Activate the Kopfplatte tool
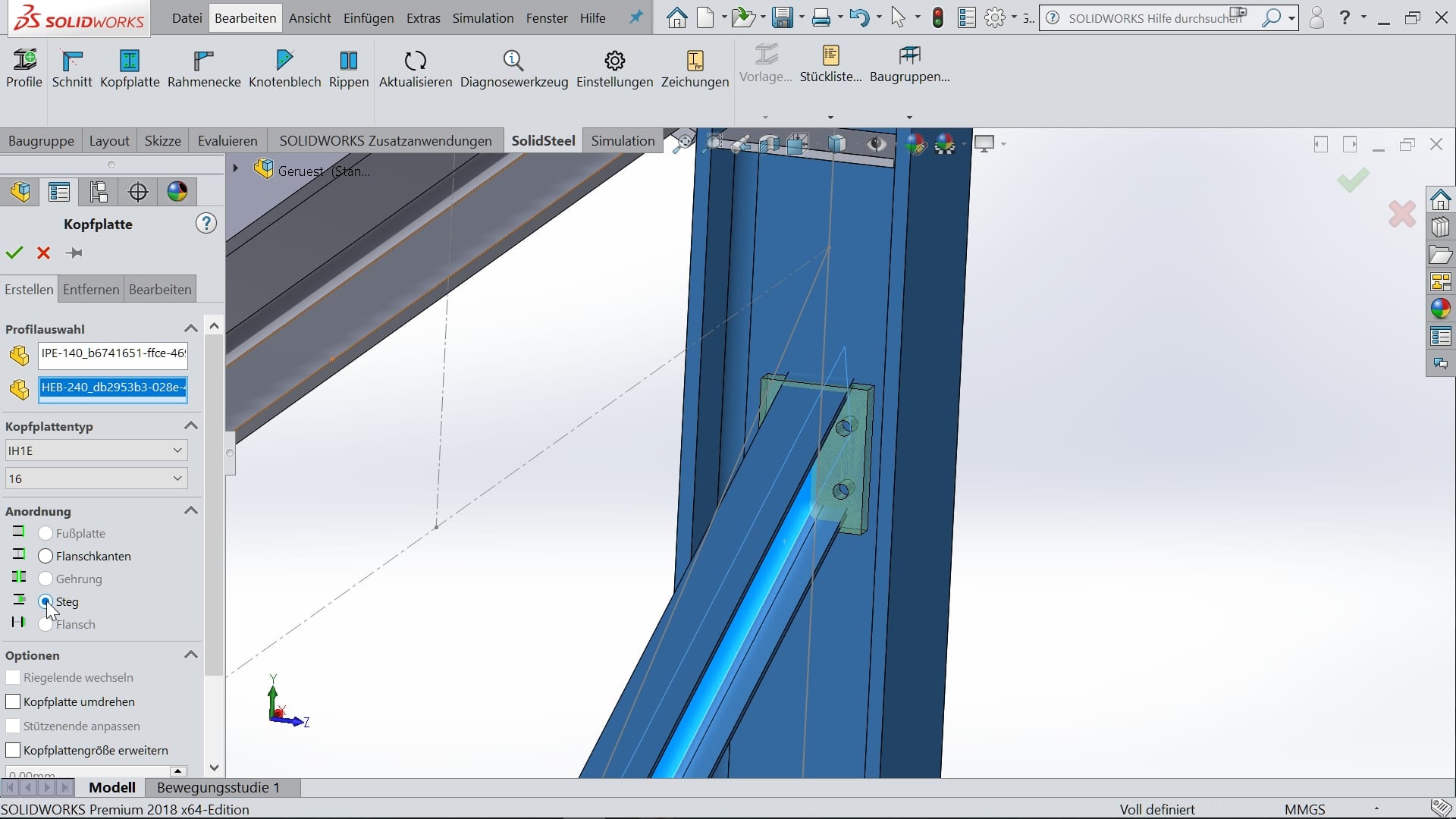The width and height of the screenshot is (1456, 819). coord(130,68)
